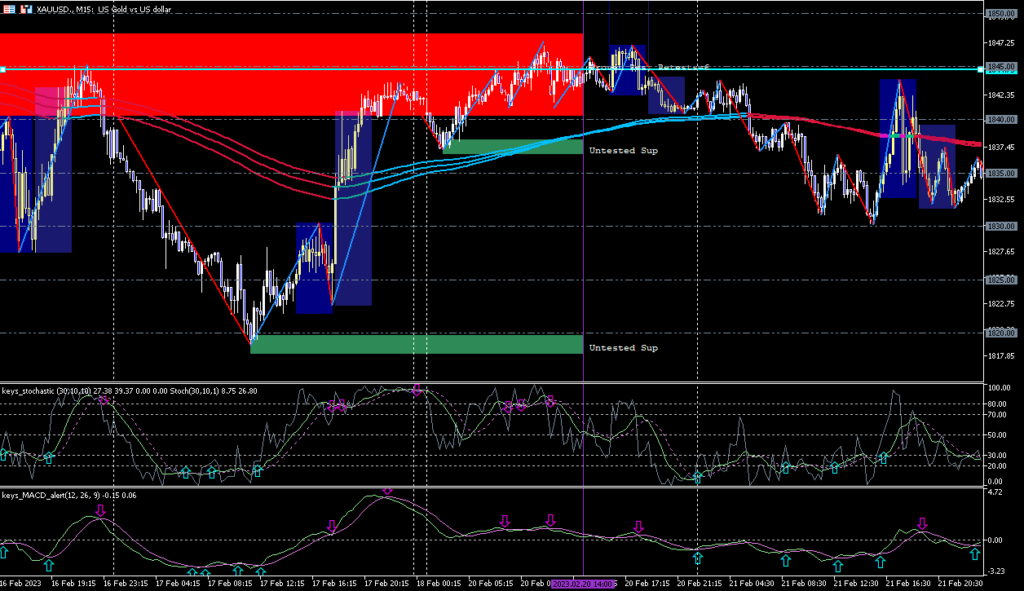Click the 1820.00 price level on right axis

click(999, 333)
